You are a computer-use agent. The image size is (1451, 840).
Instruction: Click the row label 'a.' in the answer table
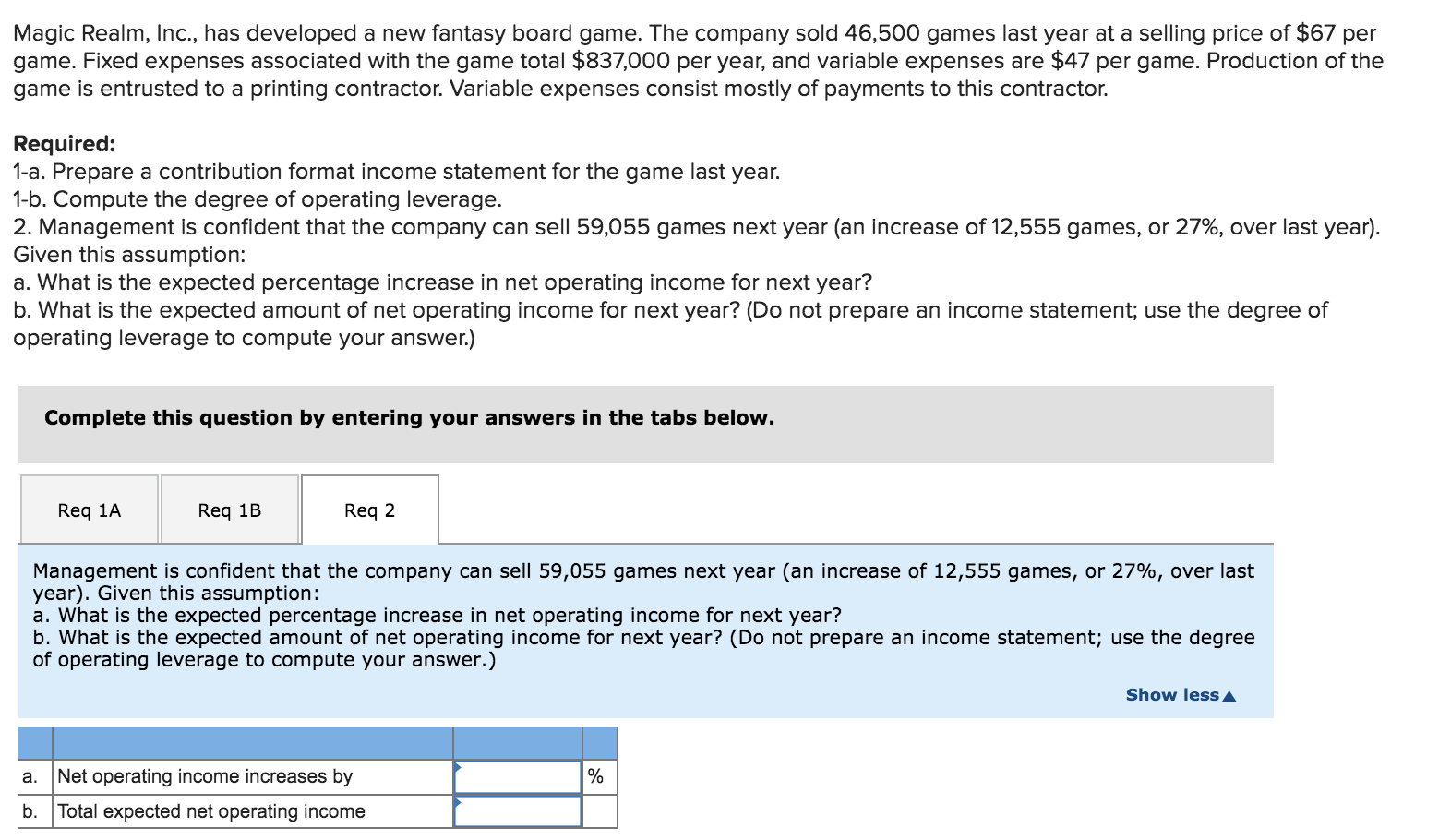(30, 775)
